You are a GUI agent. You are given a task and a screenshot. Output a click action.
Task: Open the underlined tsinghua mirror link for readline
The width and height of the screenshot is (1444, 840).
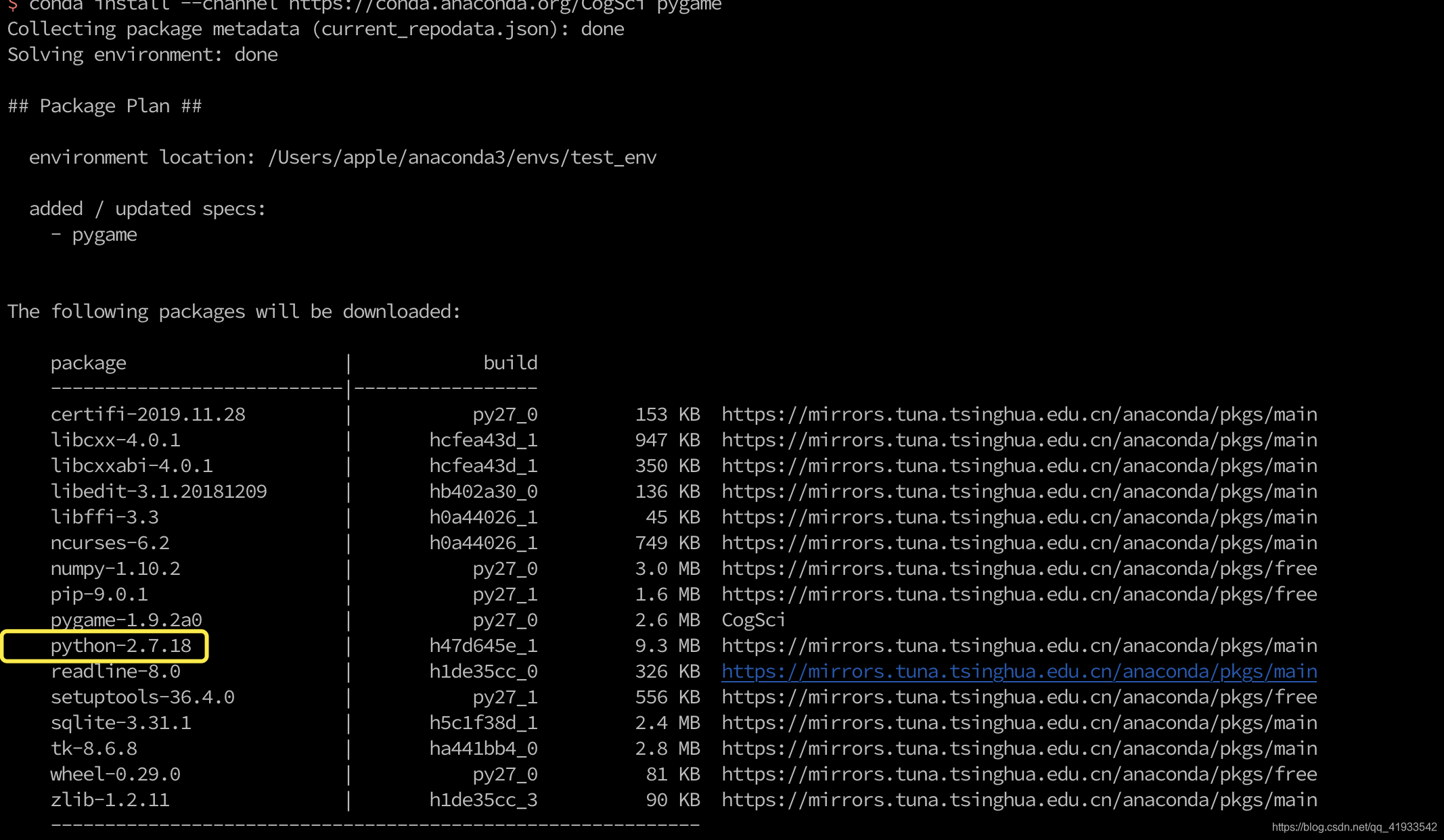click(x=1019, y=672)
